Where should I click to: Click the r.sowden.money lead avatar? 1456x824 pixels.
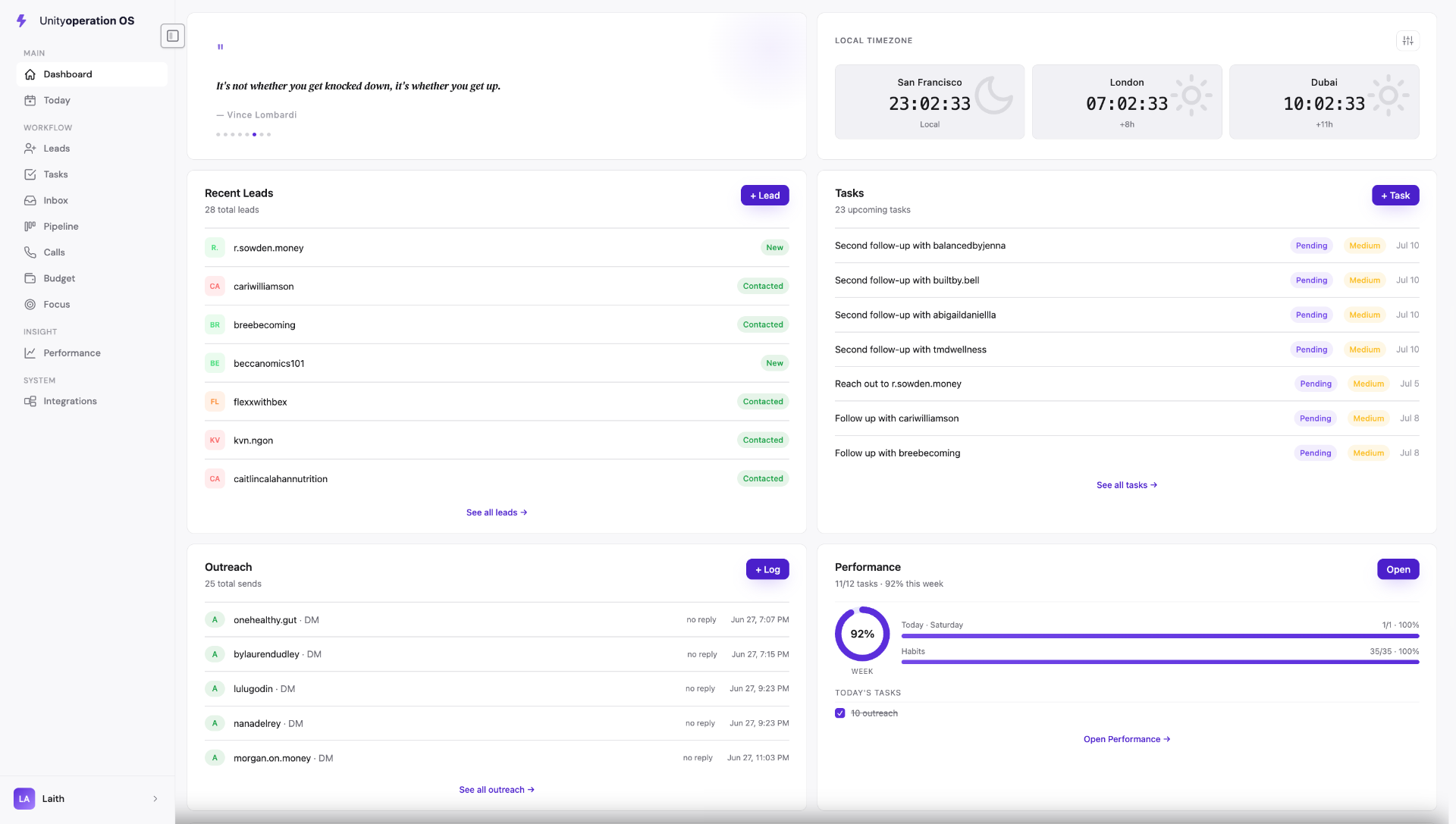coord(215,248)
